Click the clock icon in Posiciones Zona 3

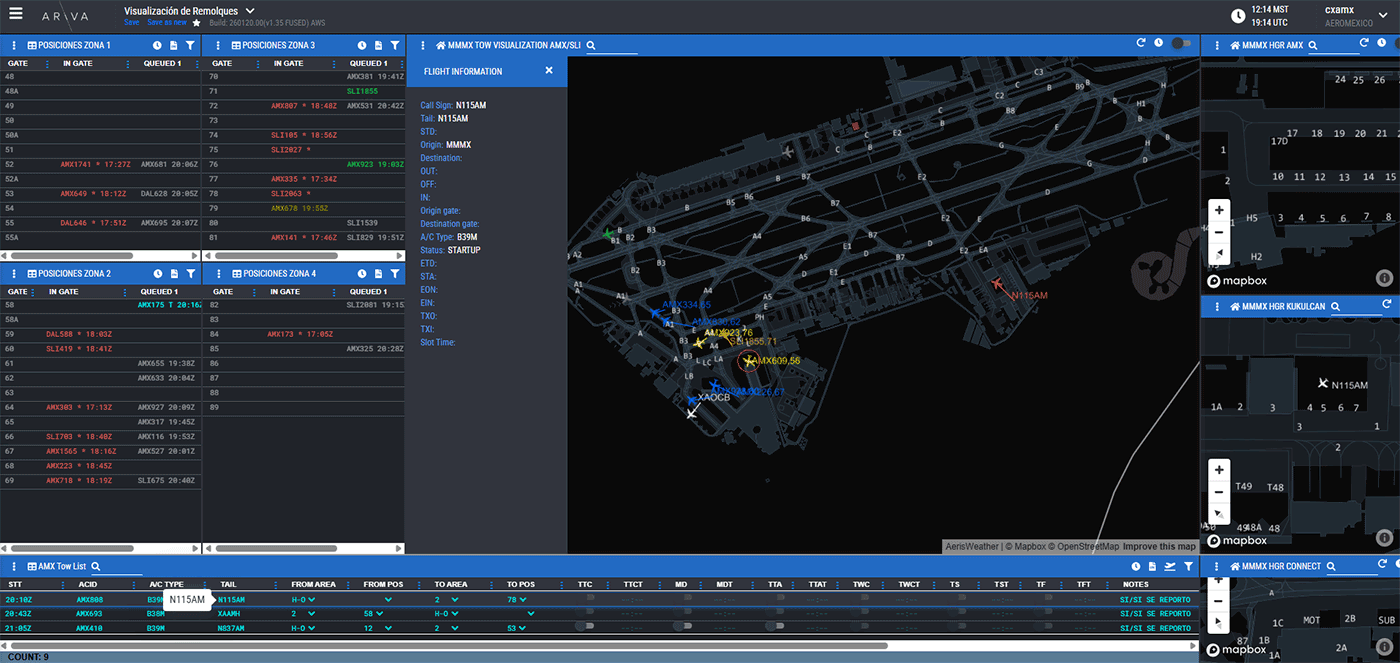click(x=363, y=46)
